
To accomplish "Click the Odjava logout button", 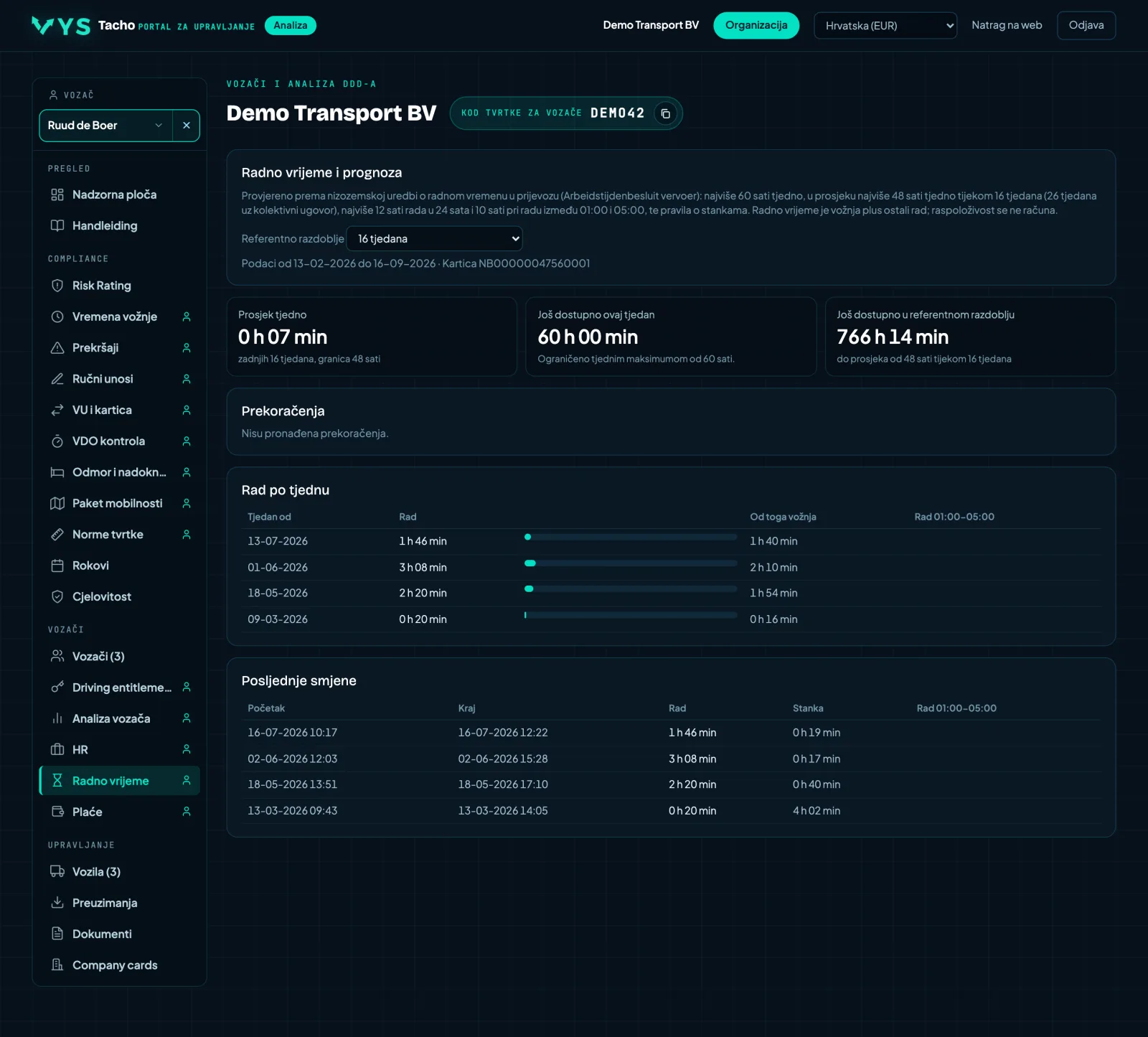I will click(x=1086, y=26).
